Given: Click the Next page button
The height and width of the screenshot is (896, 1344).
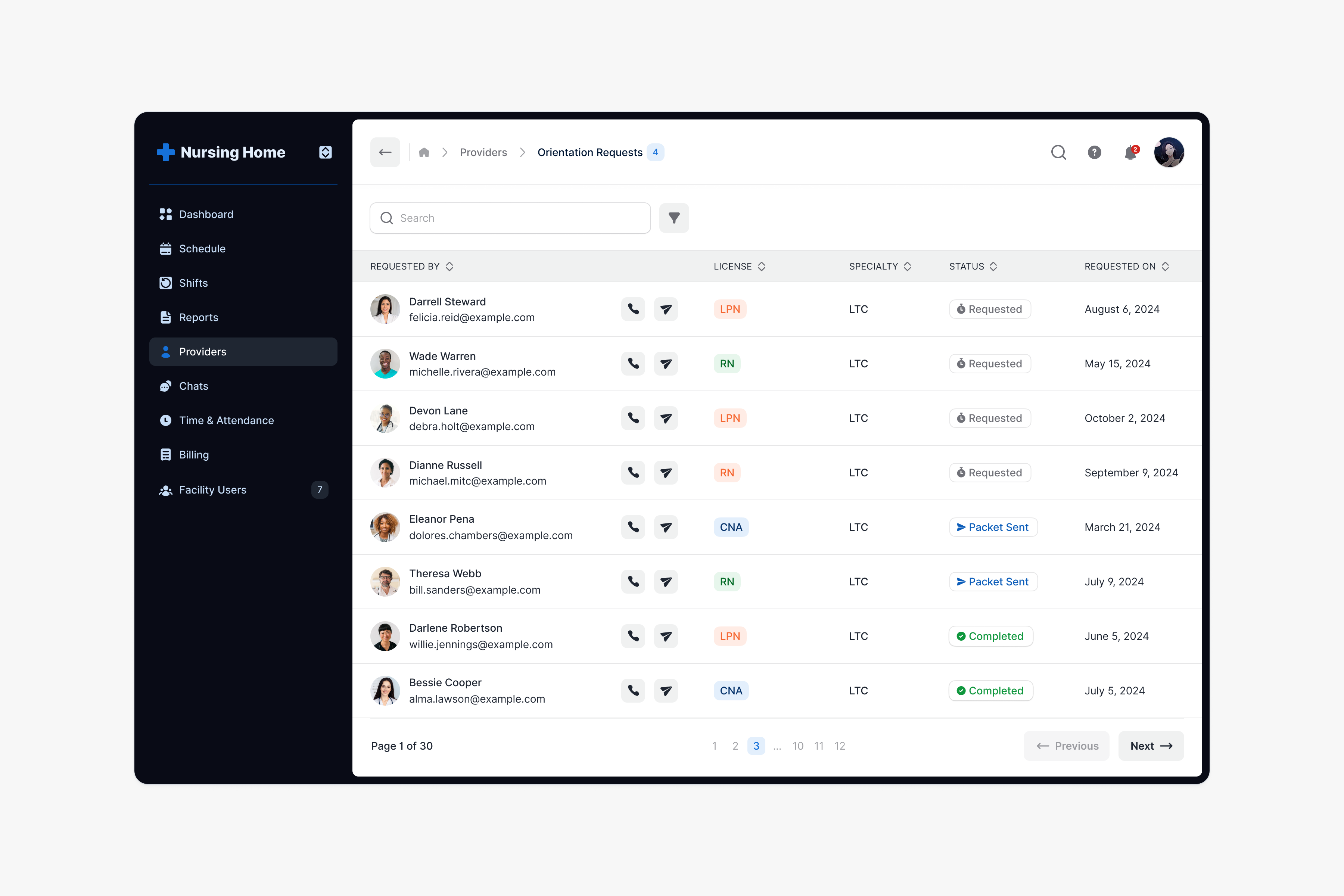Looking at the screenshot, I should (1150, 746).
